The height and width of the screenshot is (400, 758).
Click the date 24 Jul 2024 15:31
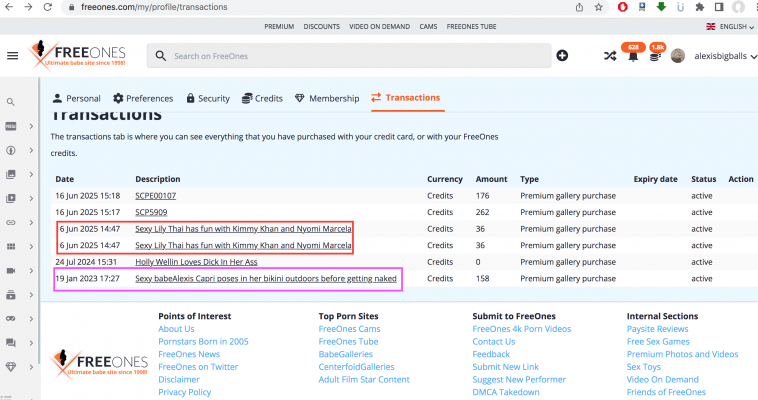(x=86, y=262)
